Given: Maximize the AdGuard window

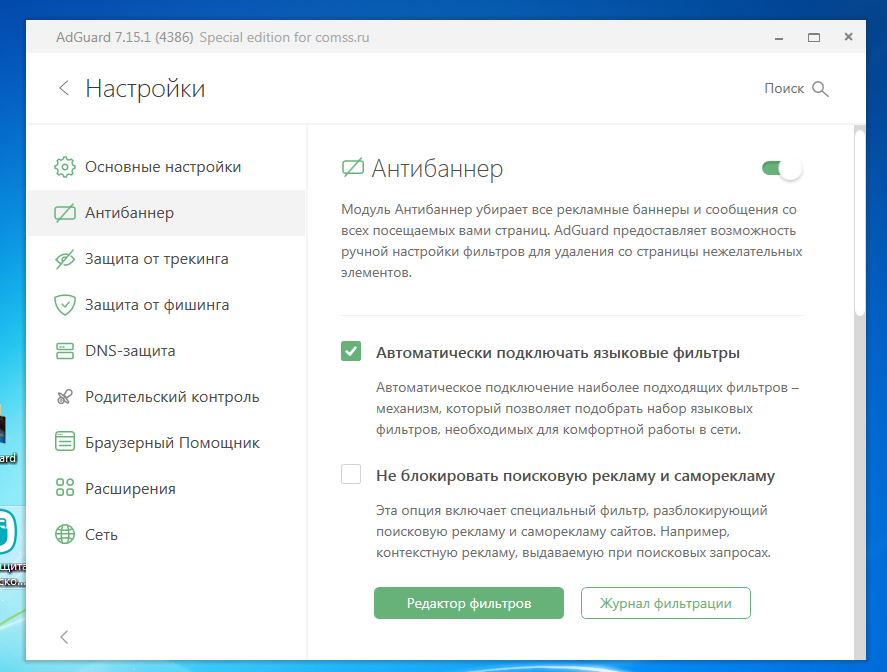Looking at the screenshot, I should [x=813, y=37].
